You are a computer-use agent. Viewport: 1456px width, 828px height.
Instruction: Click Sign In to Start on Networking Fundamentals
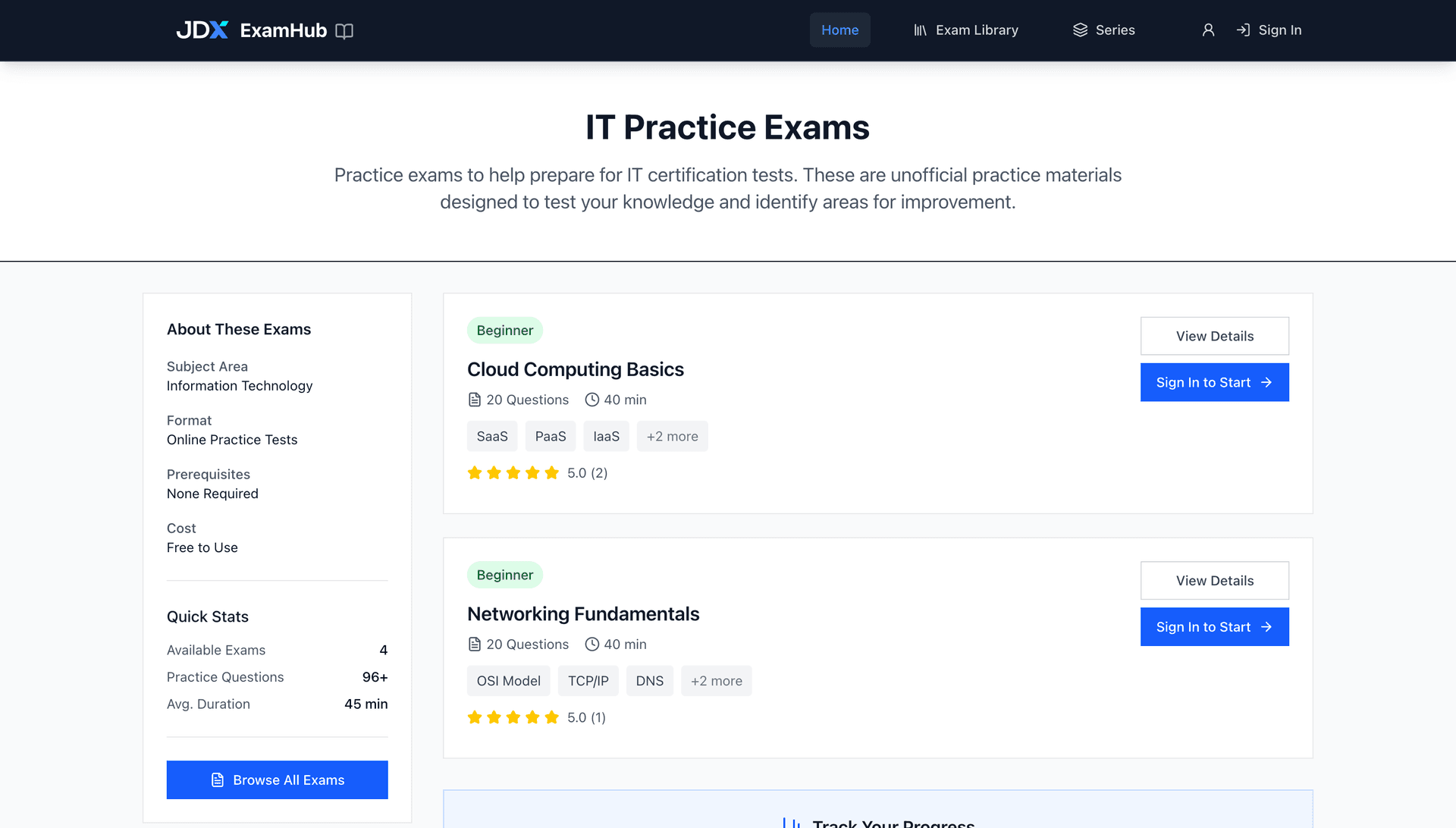tap(1214, 627)
